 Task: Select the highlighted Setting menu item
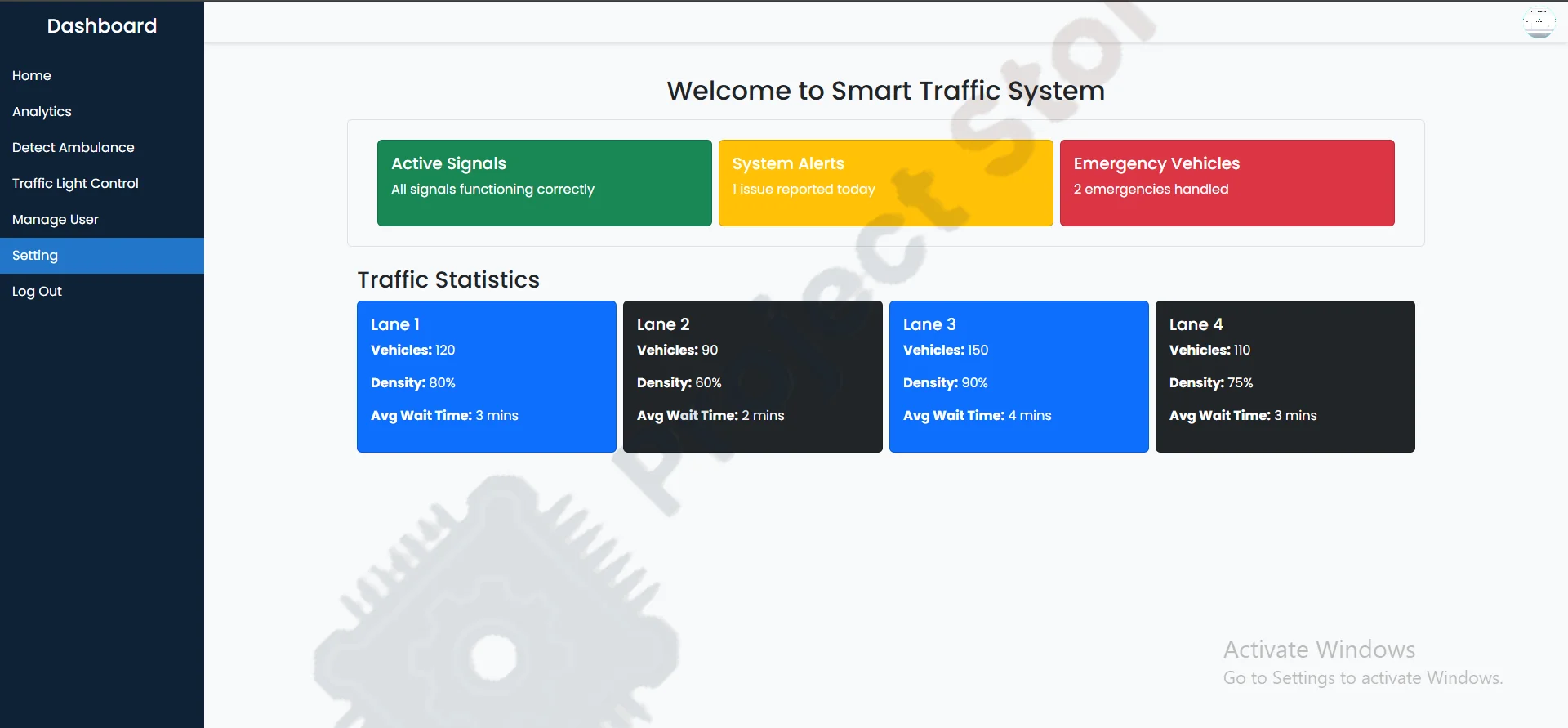tap(35, 255)
